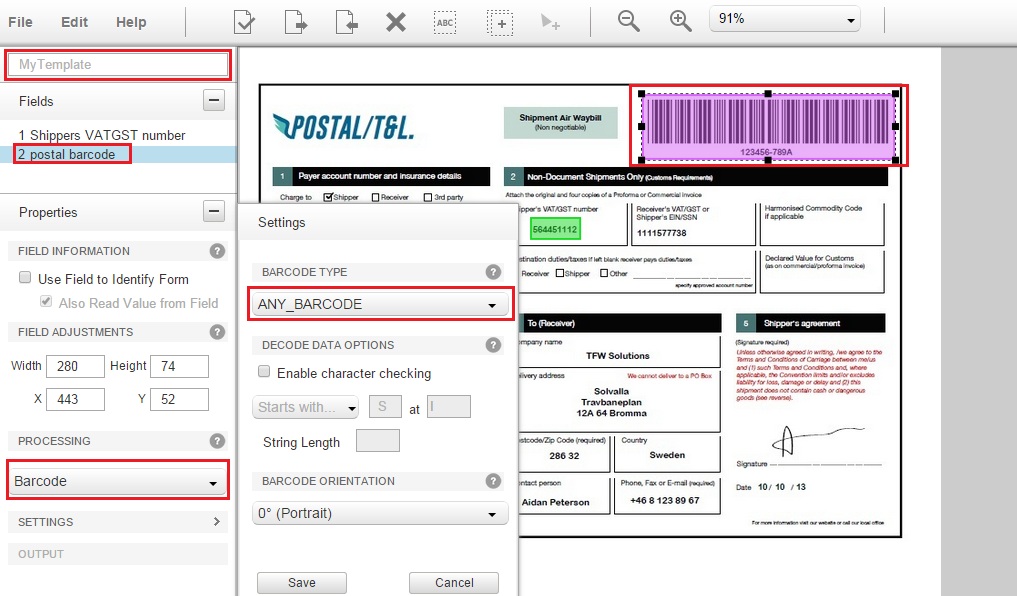1017x596 pixels.
Task: Open help for Barcode Type section
Action: coord(492,272)
